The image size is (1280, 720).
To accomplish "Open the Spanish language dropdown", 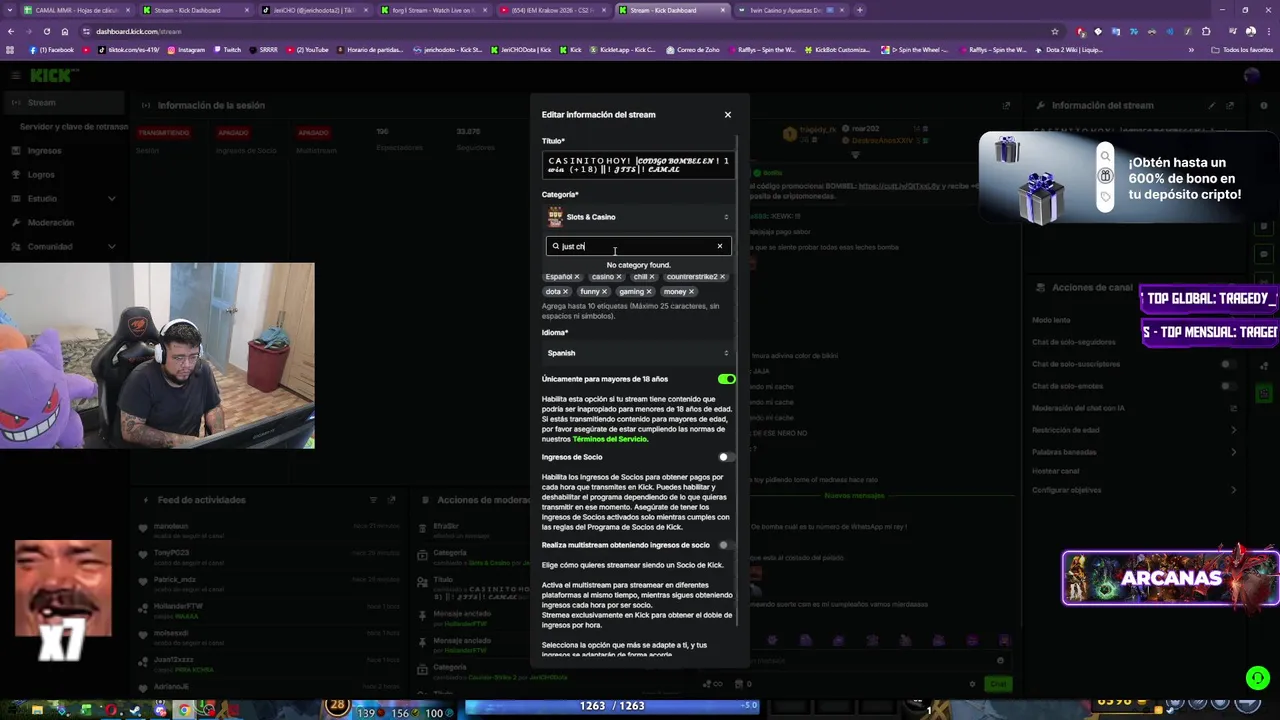I will pyautogui.click(x=638, y=353).
